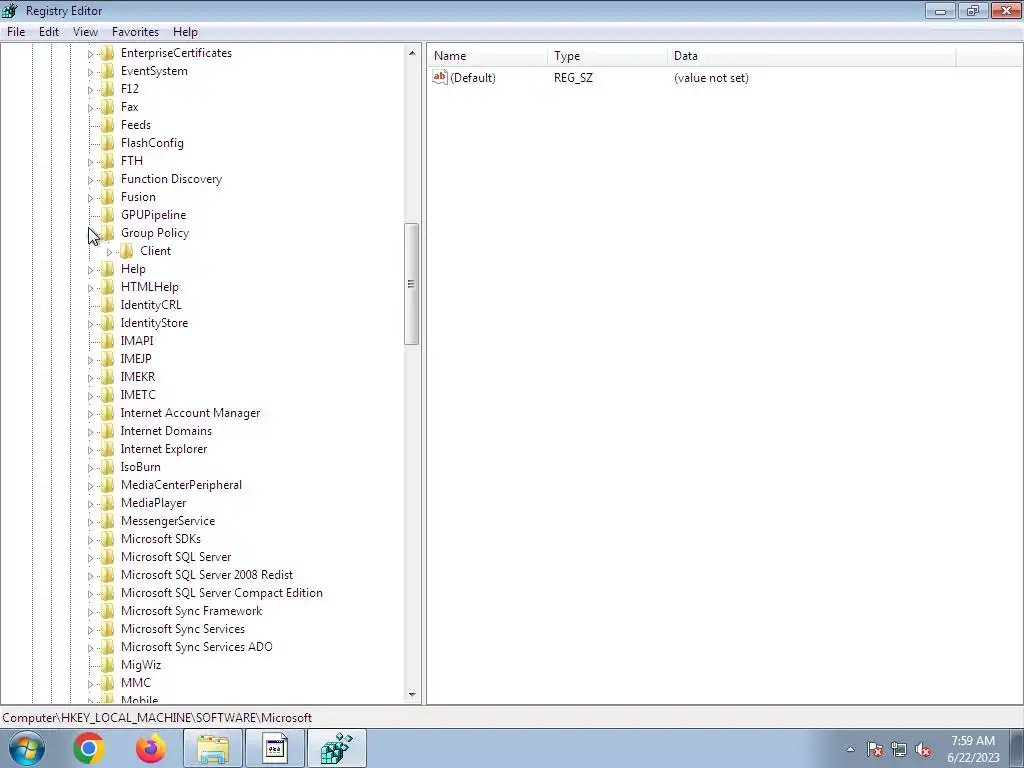Screen dimensions: 1024x768
Task: Open the Action Center flag tray icon
Action: (x=875, y=750)
